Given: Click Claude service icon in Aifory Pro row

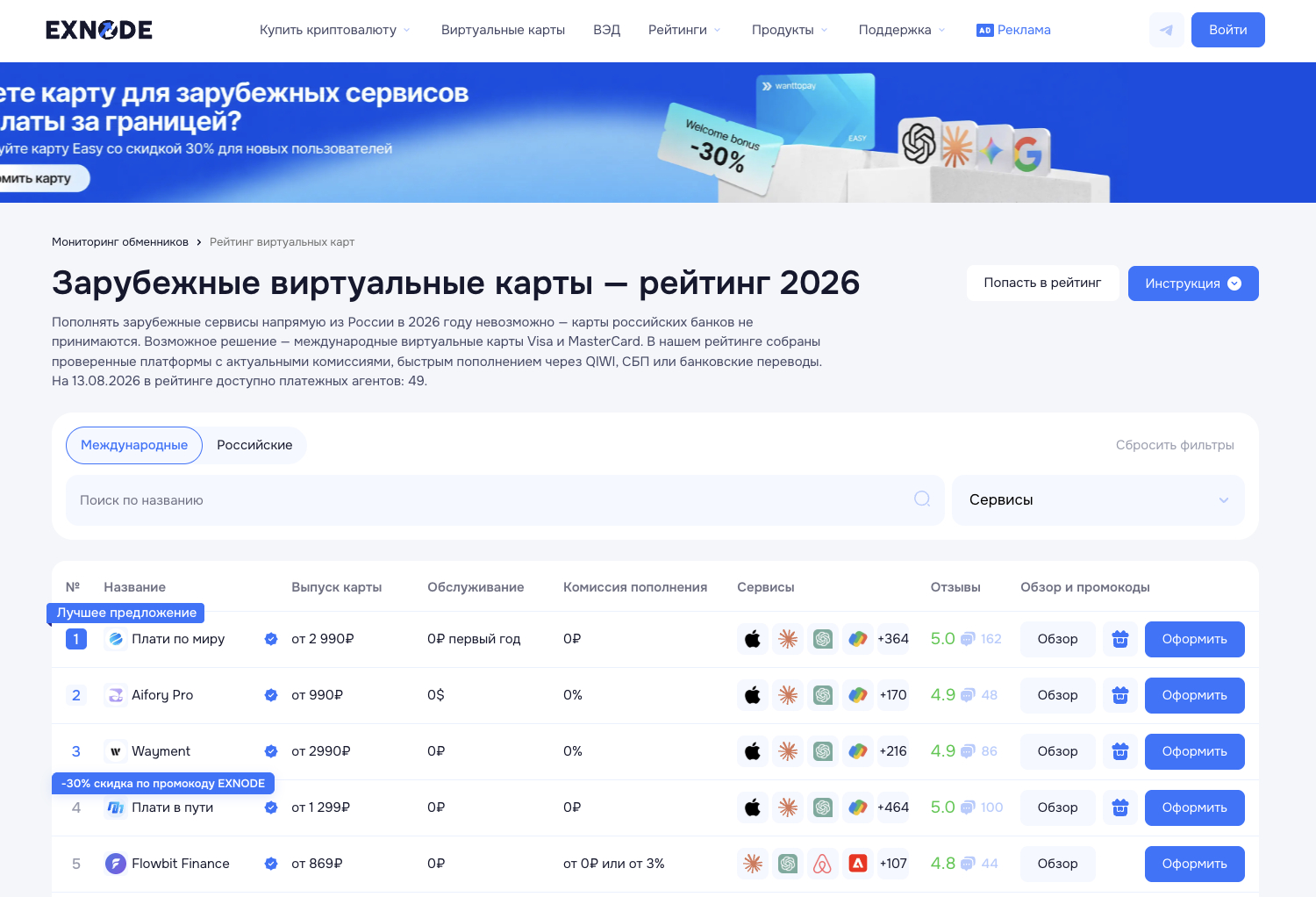Looking at the screenshot, I should pyautogui.click(x=788, y=695).
